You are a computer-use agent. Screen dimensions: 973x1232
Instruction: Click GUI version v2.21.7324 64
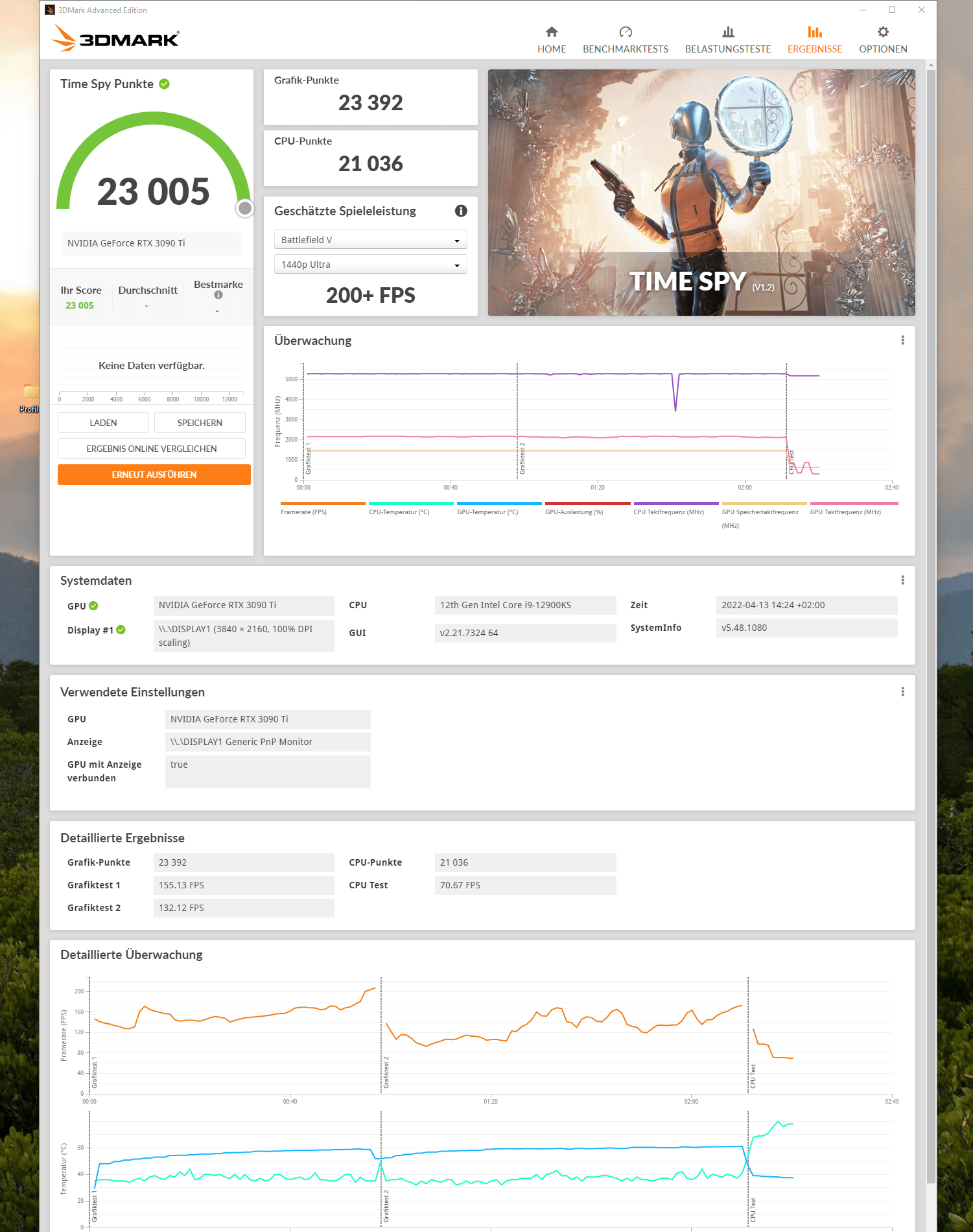525,634
